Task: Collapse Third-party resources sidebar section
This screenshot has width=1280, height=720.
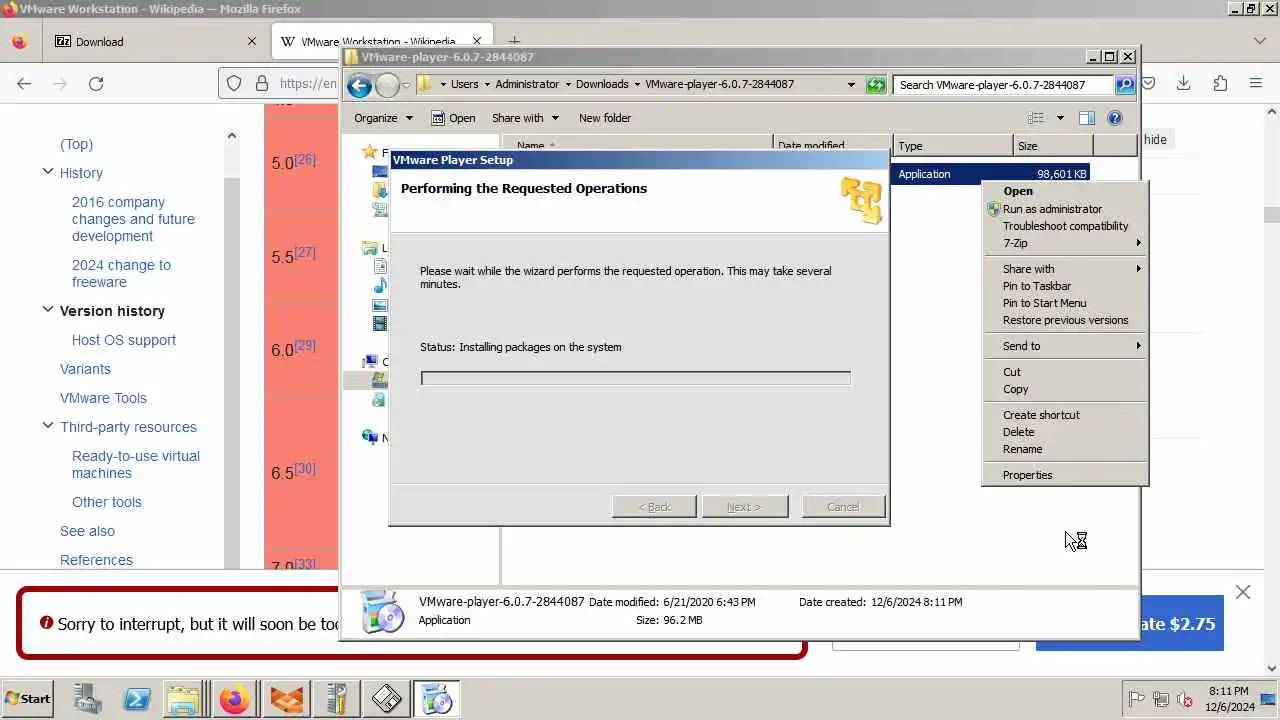Action: point(47,426)
